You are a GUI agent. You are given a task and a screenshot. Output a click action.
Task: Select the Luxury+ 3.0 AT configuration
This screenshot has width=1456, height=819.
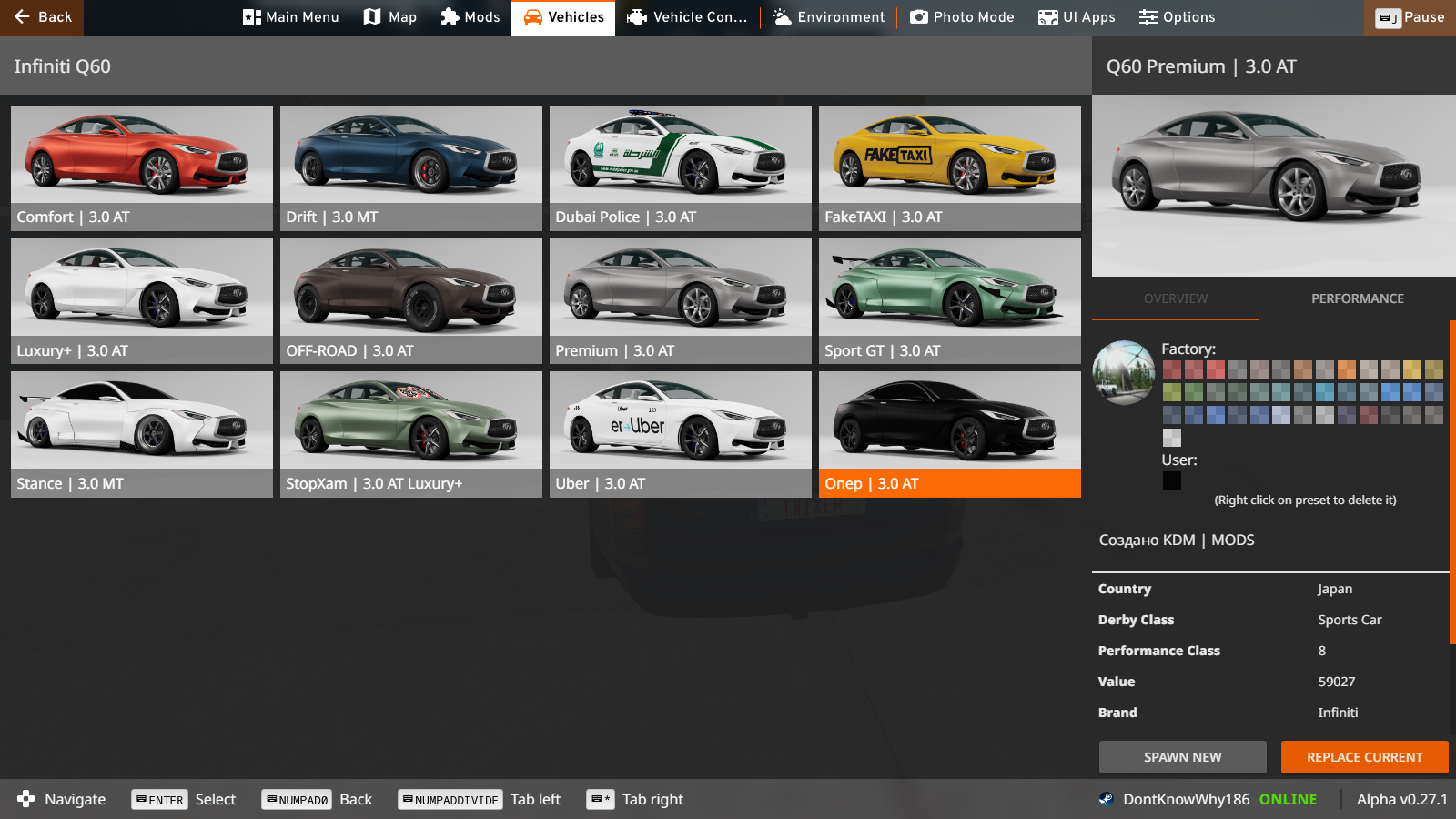(x=142, y=301)
